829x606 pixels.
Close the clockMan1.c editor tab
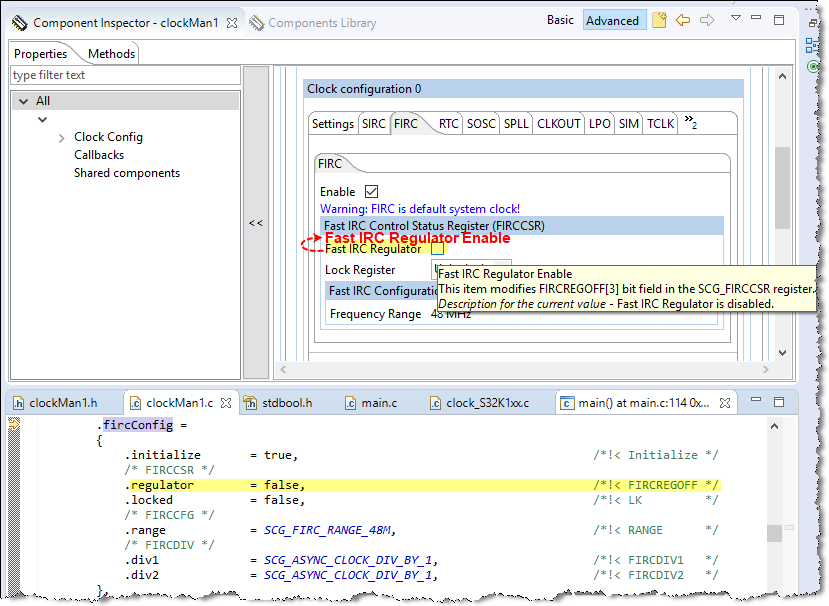pos(226,403)
